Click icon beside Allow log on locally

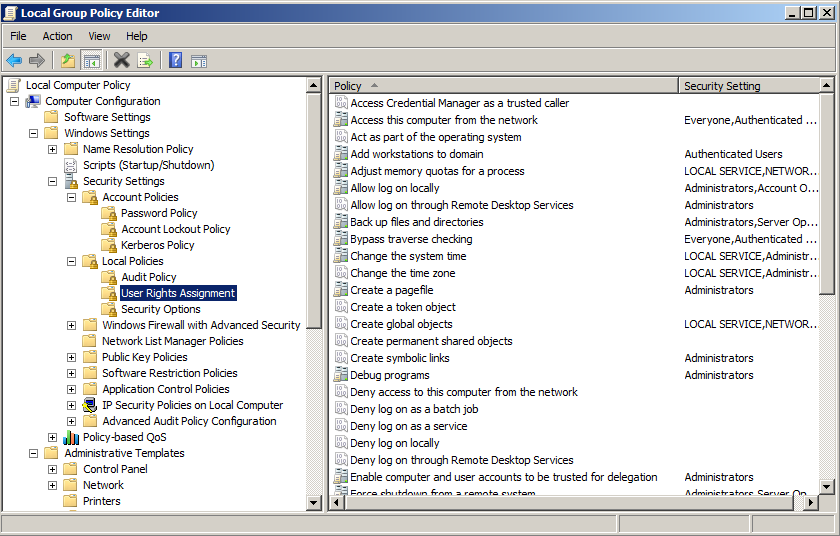341,188
